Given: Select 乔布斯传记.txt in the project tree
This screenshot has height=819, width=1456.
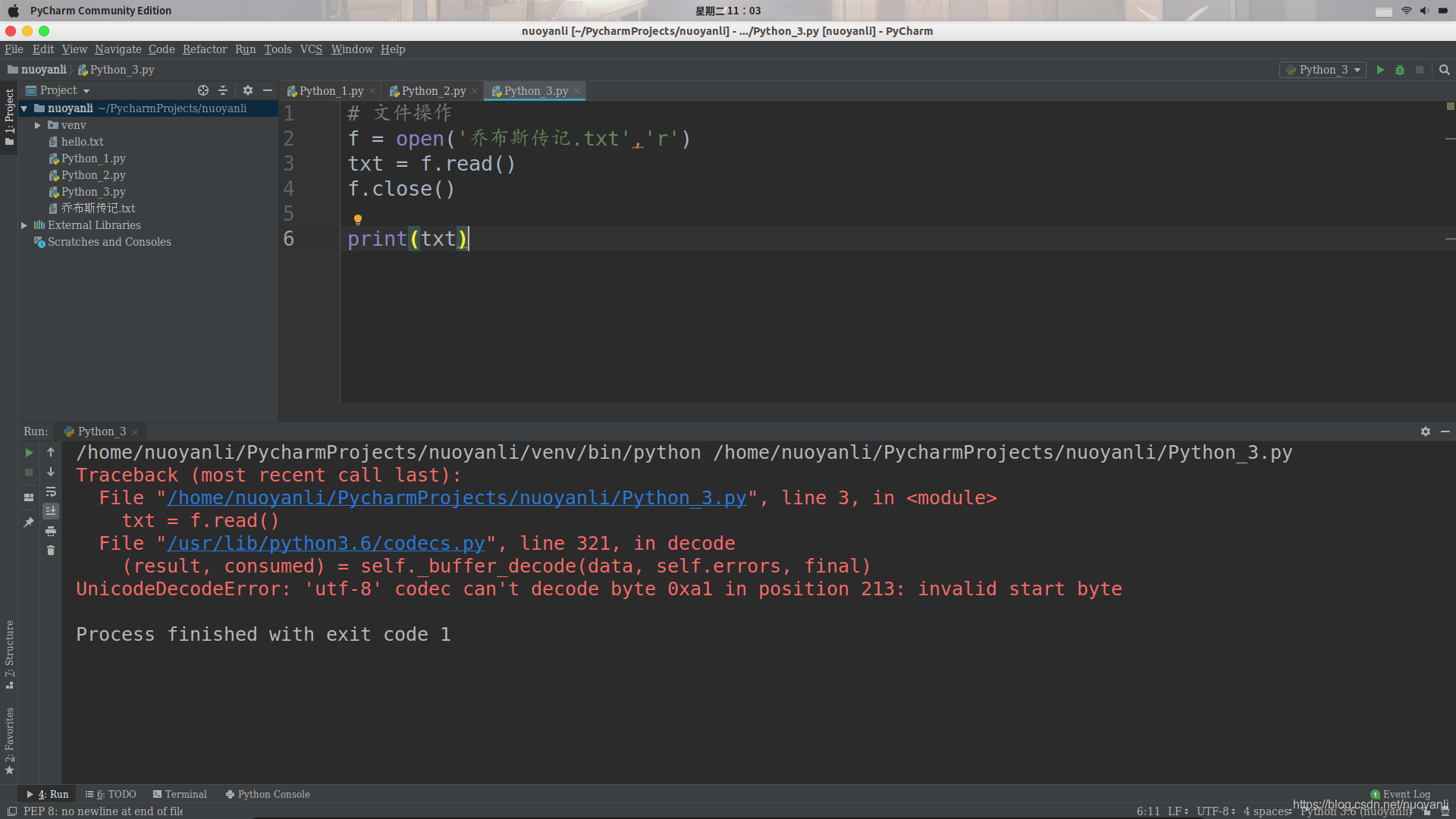Looking at the screenshot, I should [98, 208].
